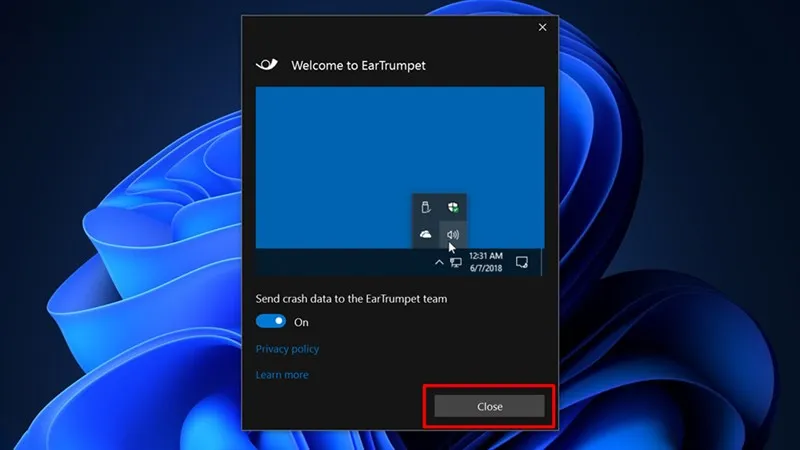Open the action center notification icon

pyautogui.click(x=521, y=262)
